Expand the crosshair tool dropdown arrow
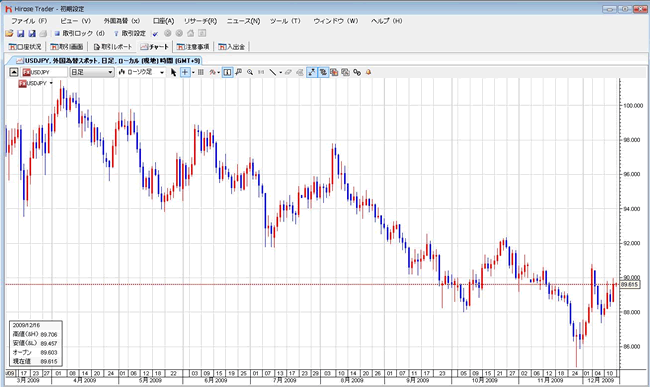650x387 pixels. point(193,73)
